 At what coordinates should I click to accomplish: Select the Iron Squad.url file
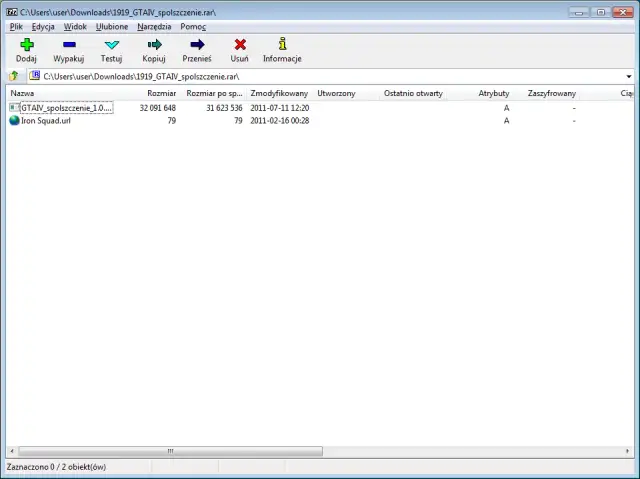(46, 120)
